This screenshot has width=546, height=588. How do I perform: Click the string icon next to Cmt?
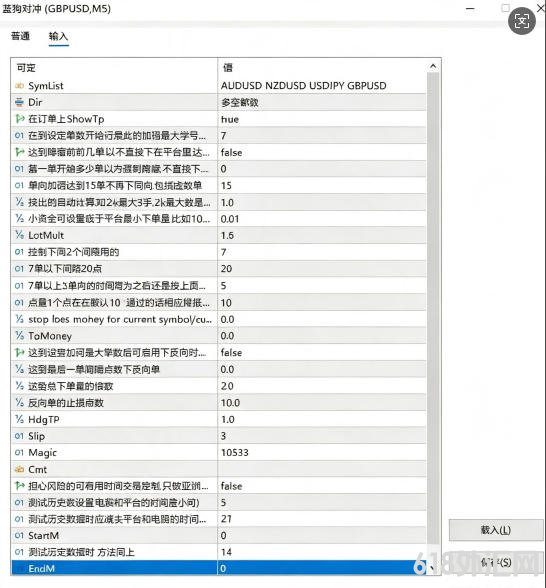19,469
